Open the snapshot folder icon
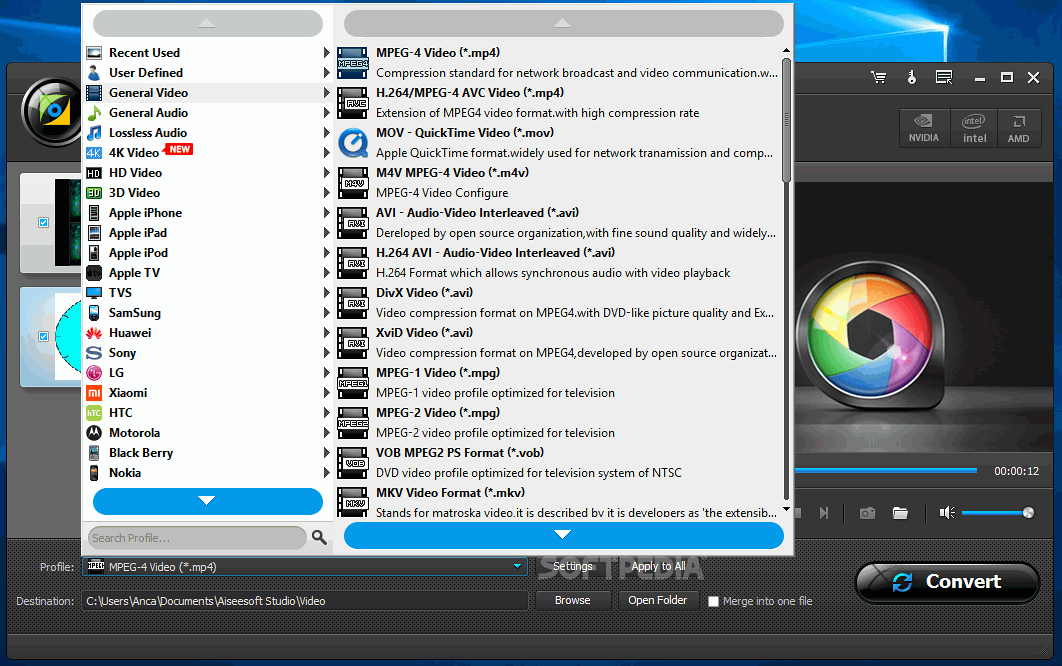The height and width of the screenshot is (666, 1062). [900, 513]
